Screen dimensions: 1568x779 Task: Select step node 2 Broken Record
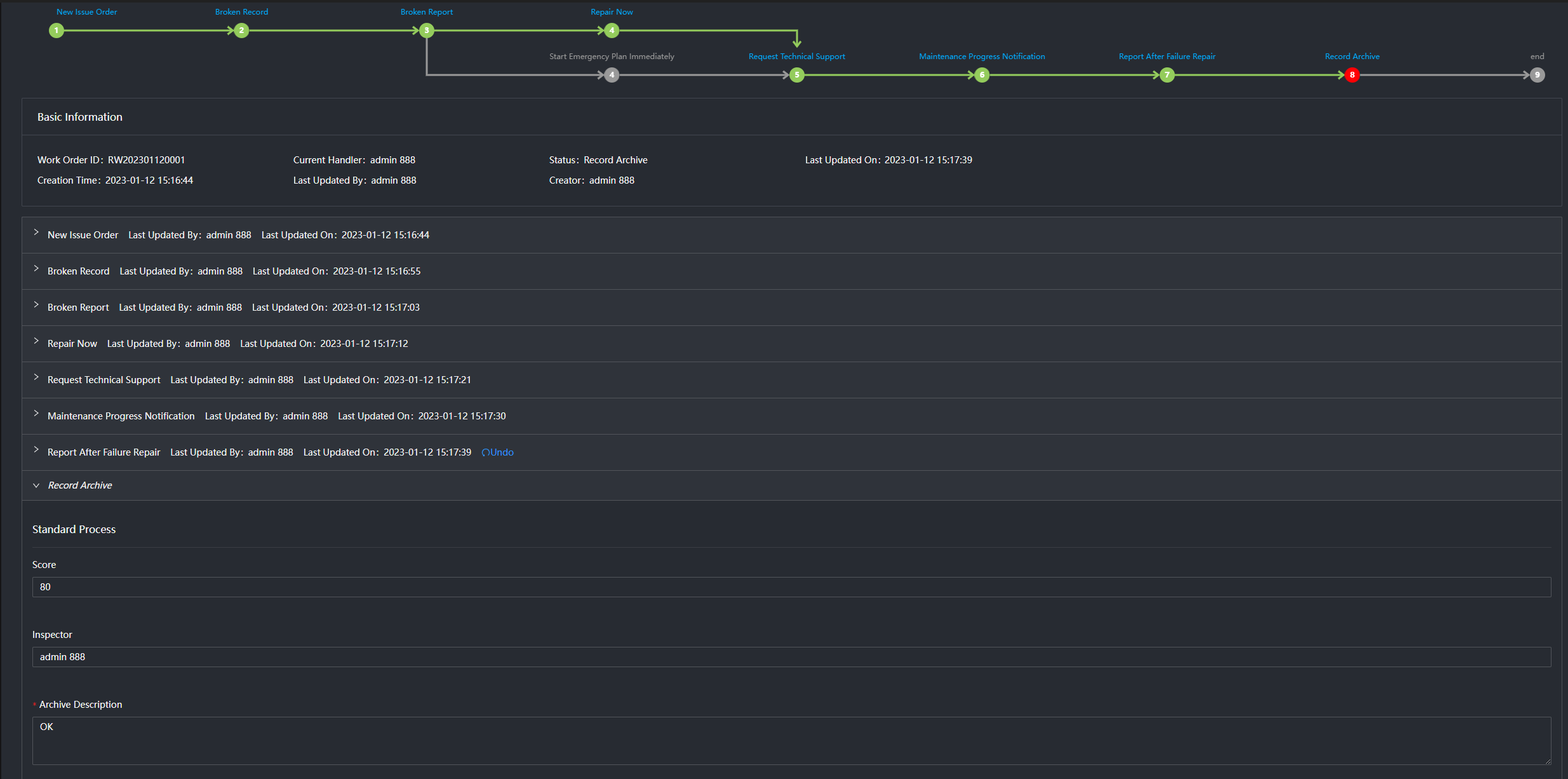241,30
